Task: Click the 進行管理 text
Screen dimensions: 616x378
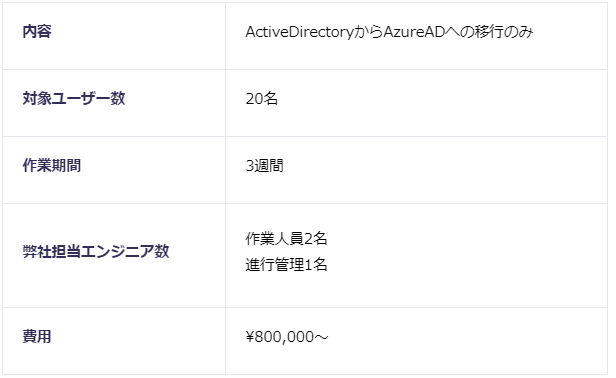Action: pyautogui.click(x=275, y=264)
